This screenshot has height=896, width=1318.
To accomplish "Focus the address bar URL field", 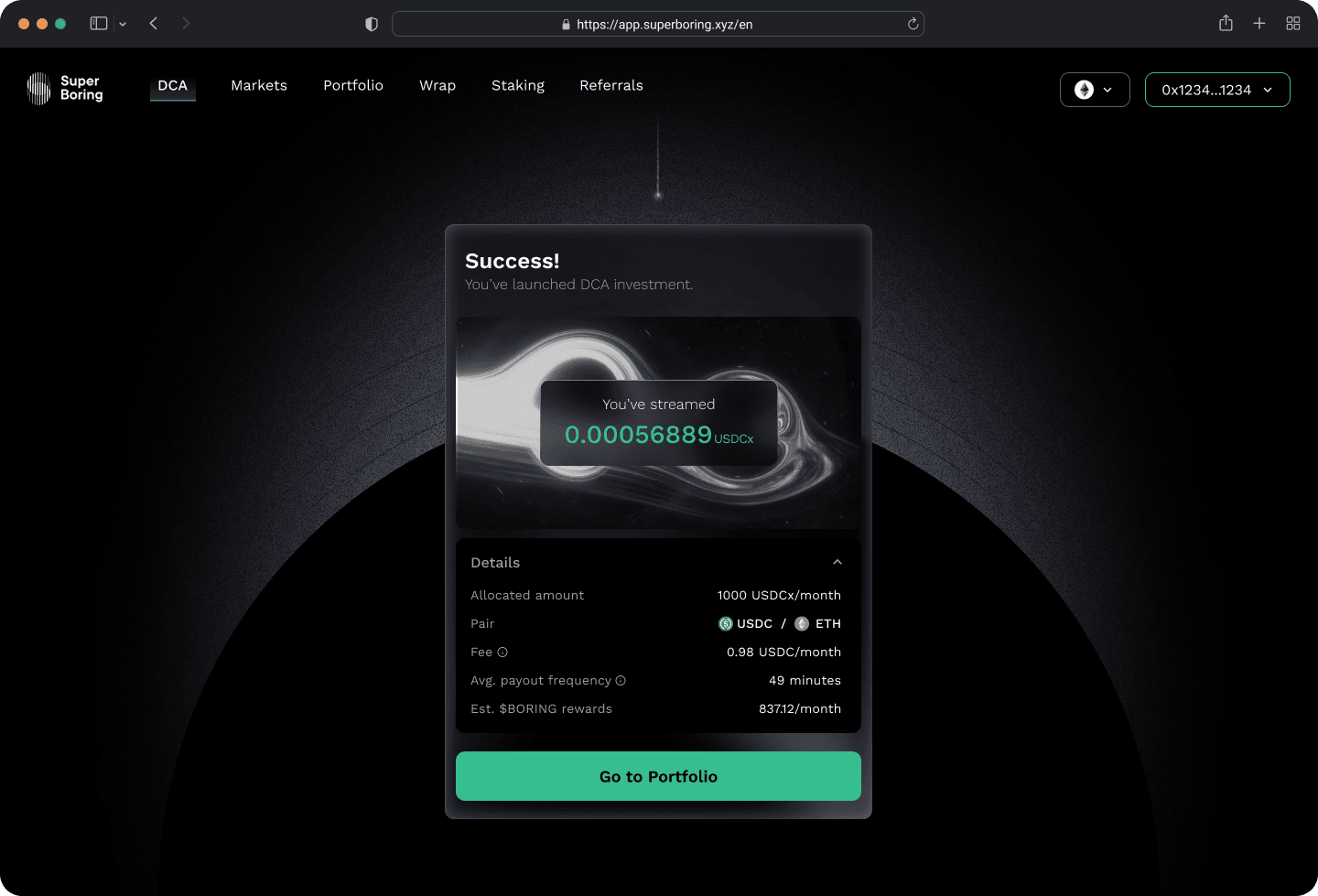I will (658, 24).
